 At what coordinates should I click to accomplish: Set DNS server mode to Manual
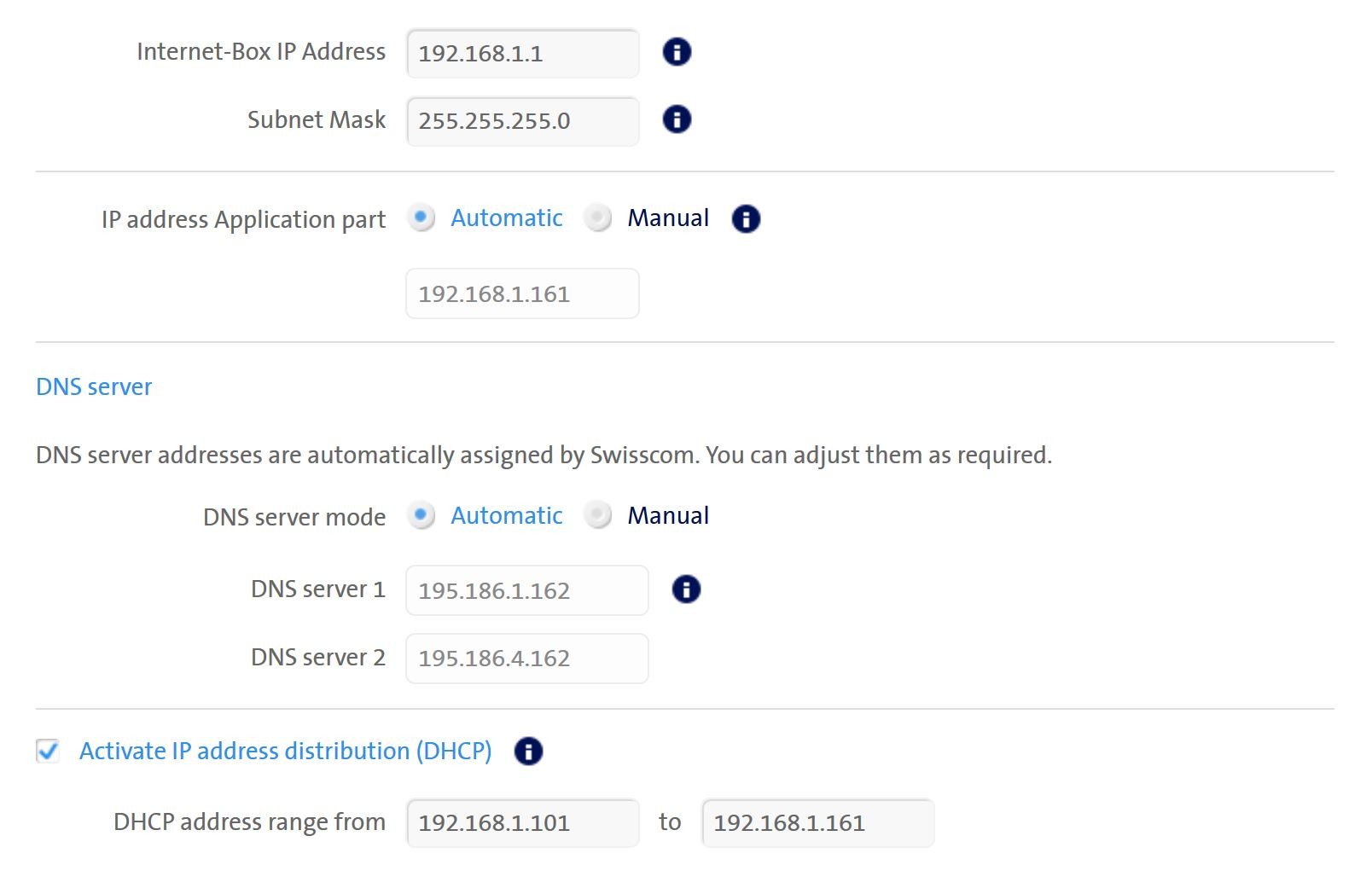pyautogui.click(x=598, y=516)
